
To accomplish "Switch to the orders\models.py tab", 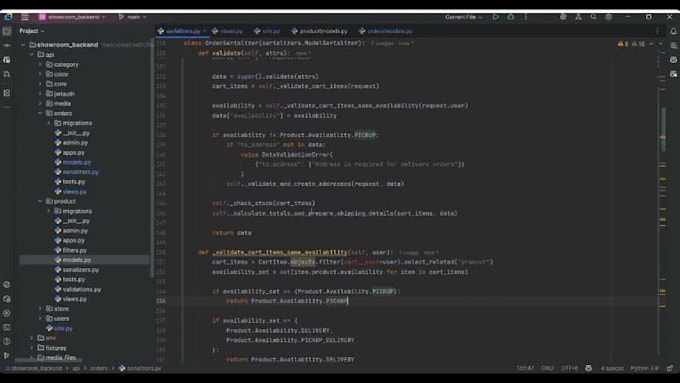I will point(386,31).
